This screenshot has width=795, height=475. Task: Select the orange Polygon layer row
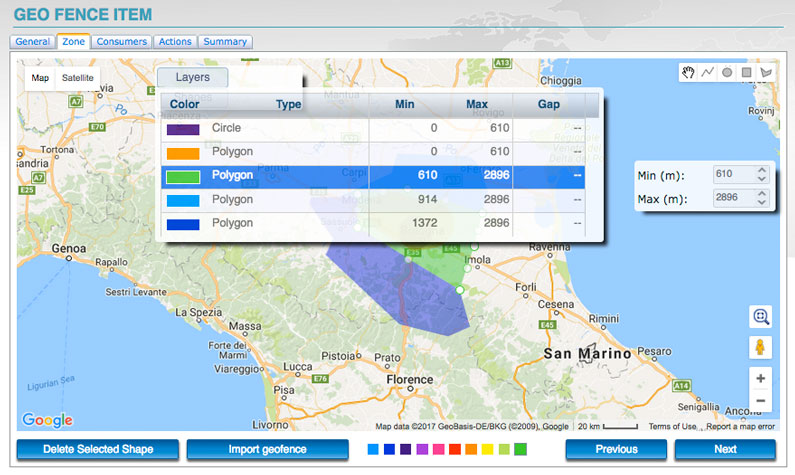click(373, 152)
